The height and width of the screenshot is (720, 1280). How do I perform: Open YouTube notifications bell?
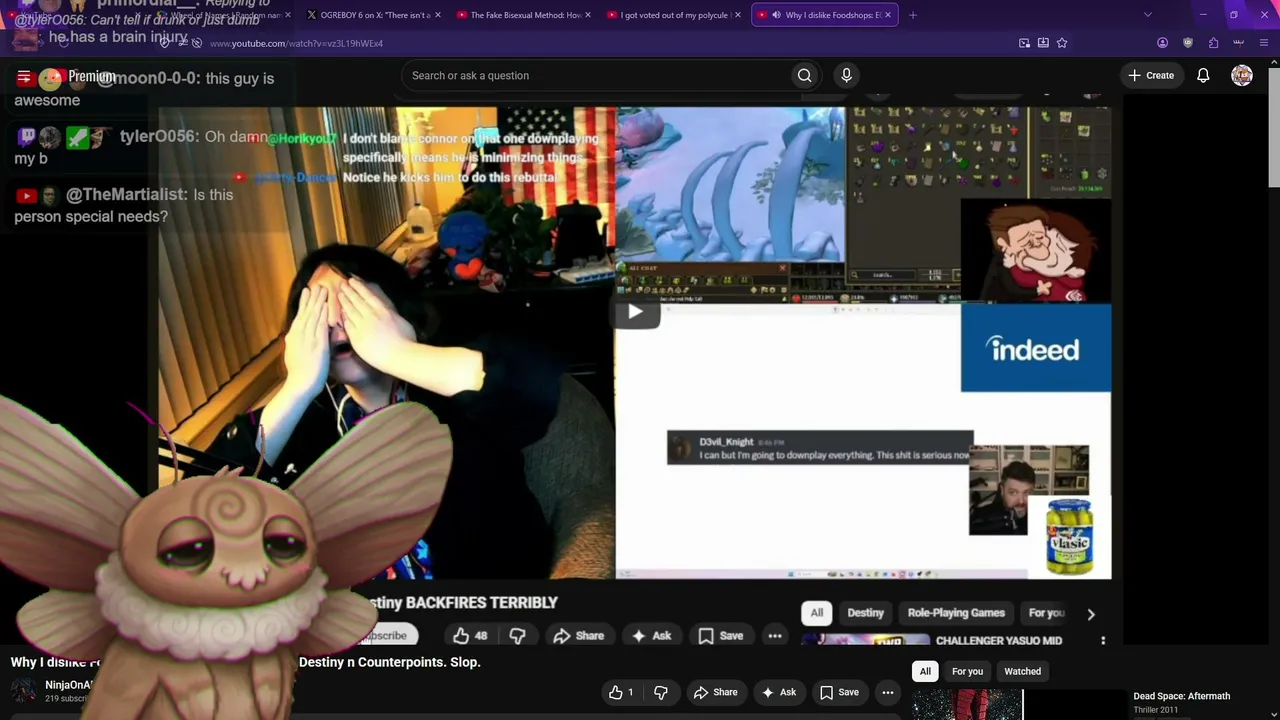(1203, 76)
